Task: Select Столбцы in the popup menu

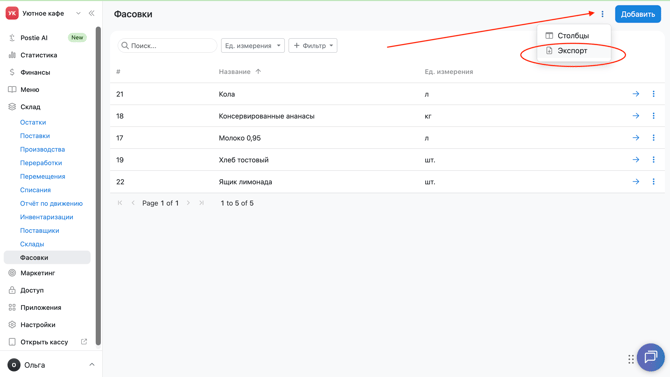Action: (x=574, y=35)
